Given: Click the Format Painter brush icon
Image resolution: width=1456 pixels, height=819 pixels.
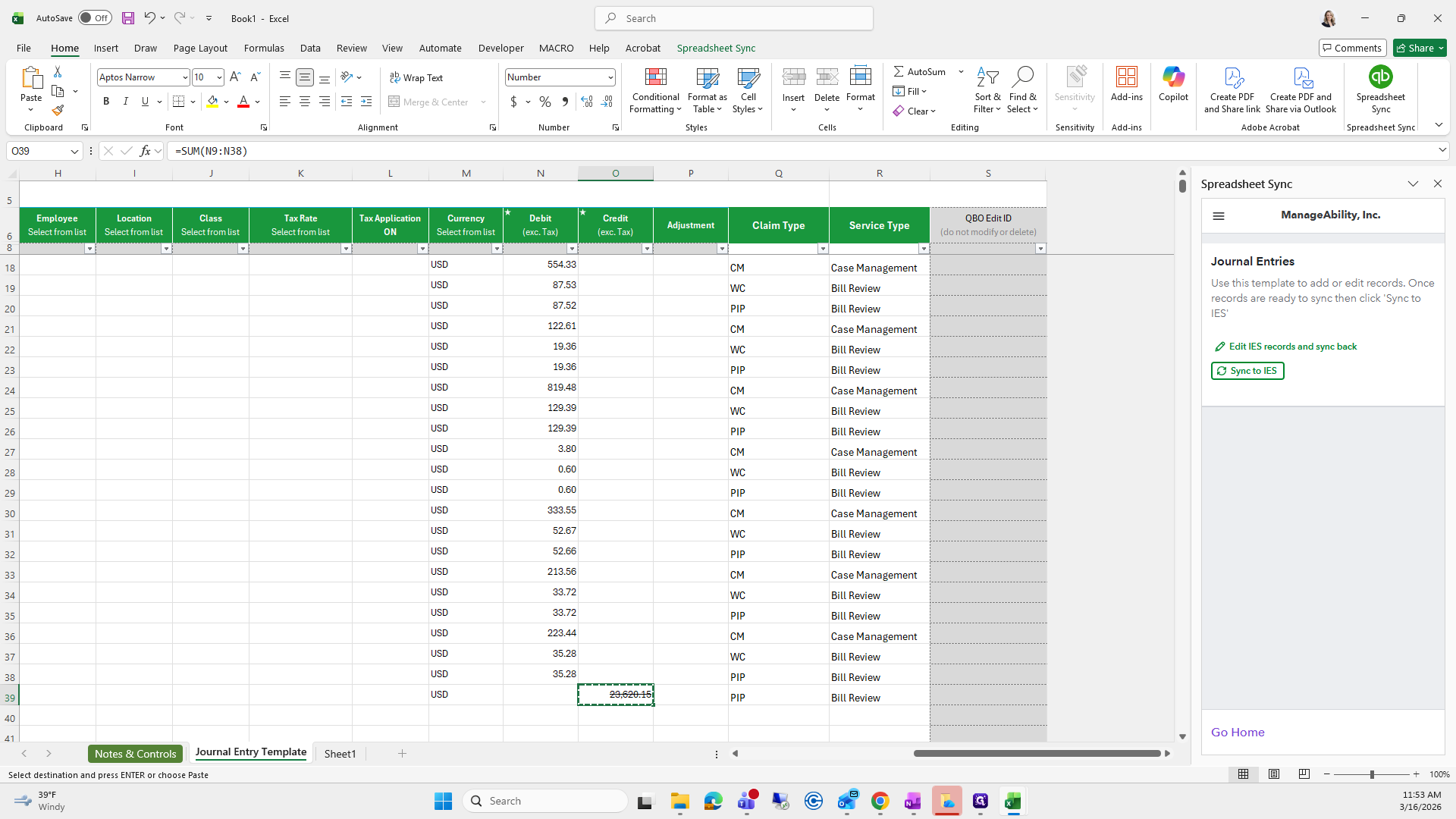Looking at the screenshot, I should 58,111.
